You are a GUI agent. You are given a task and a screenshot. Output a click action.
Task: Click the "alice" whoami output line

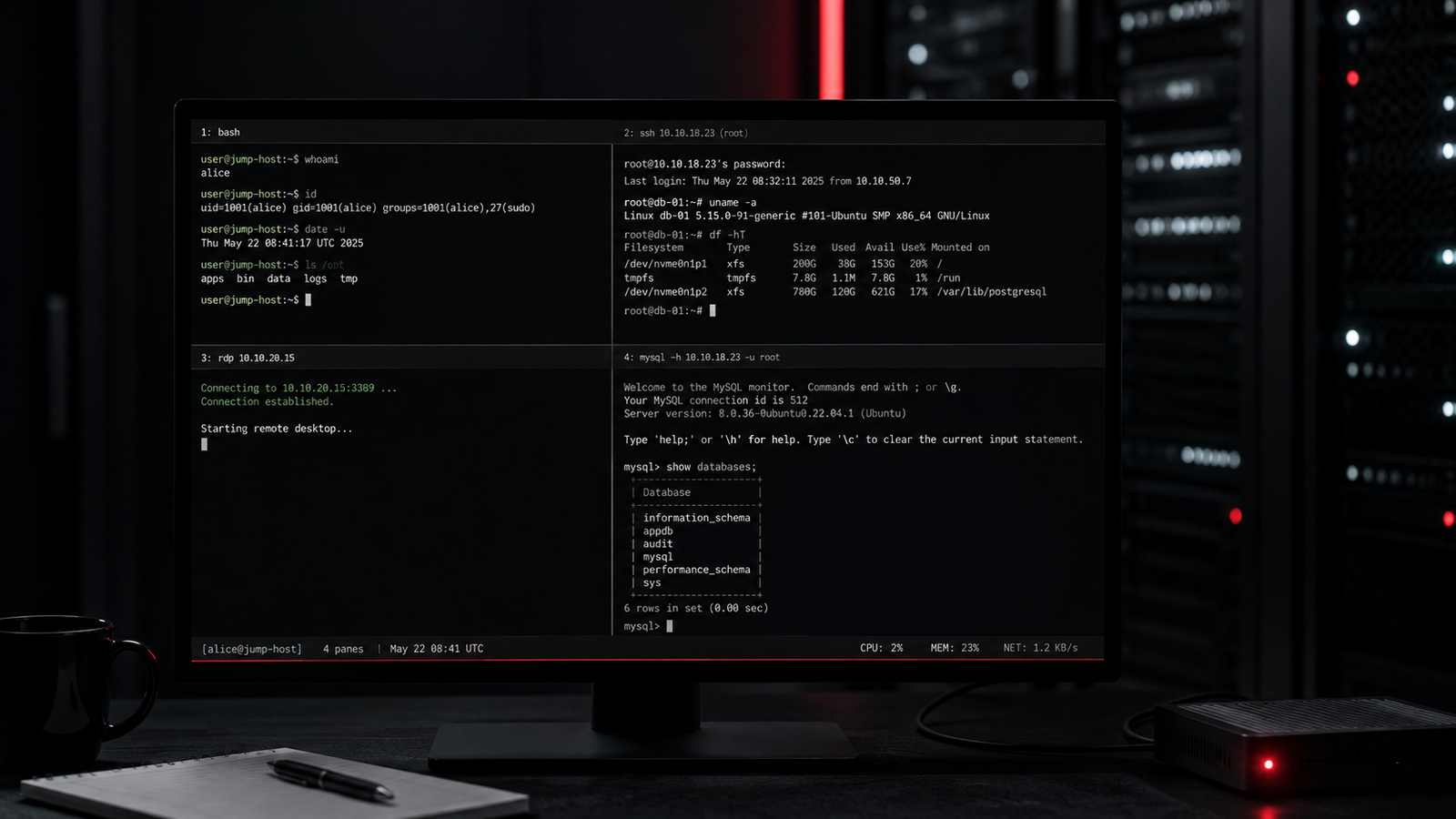[x=216, y=173]
